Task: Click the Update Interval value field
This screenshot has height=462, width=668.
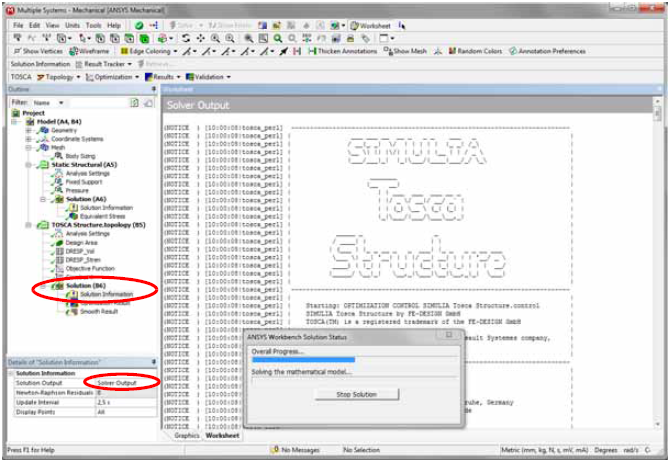Action: click(122, 401)
